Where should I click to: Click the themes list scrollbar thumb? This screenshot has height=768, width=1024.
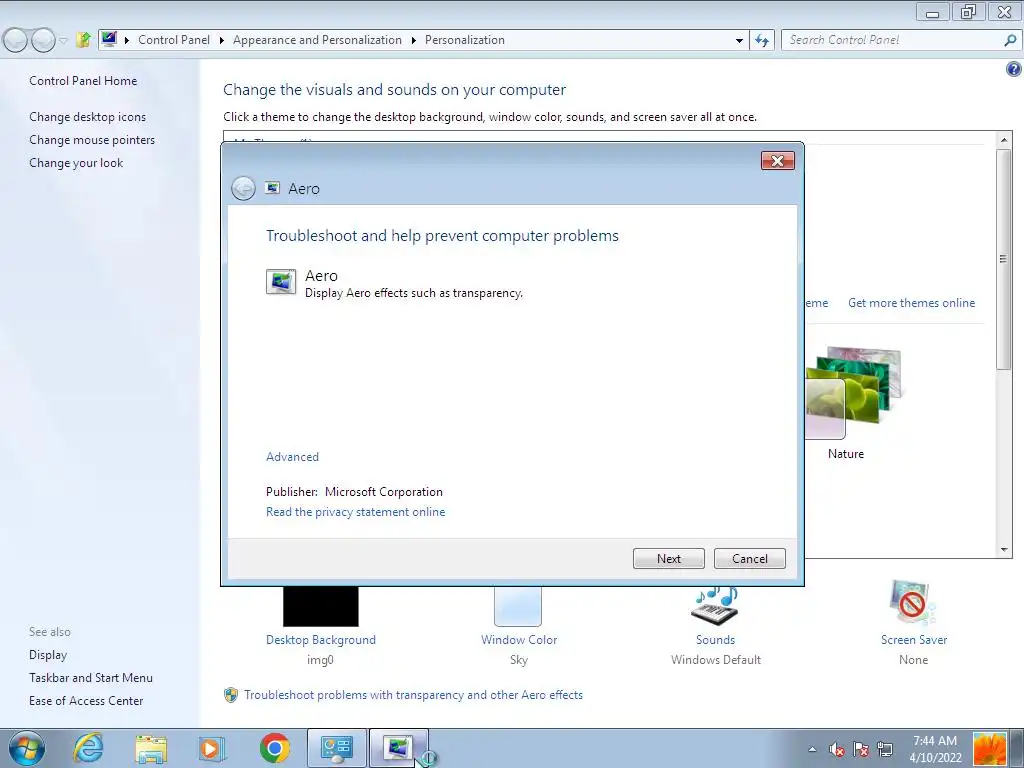pyautogui.click(x=1004, y=259)
